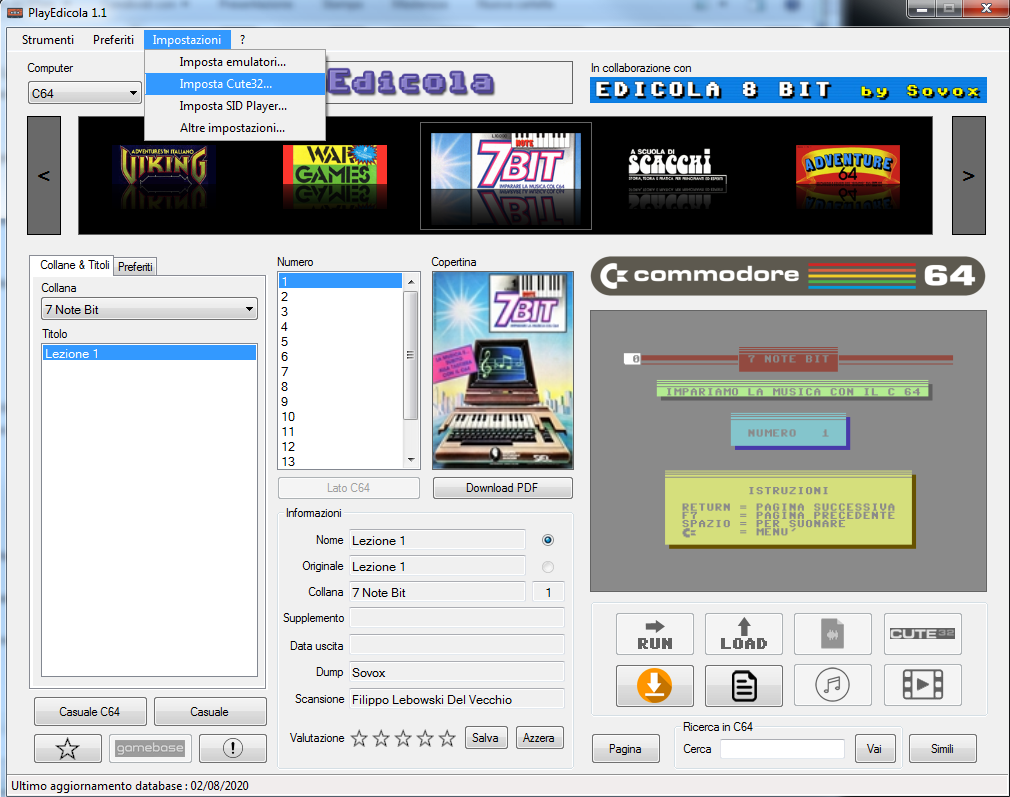Viewport: 1010px width, 797px height.
Task: Choose Imposta emulatori... menu entry
Action: coord(235,62)
